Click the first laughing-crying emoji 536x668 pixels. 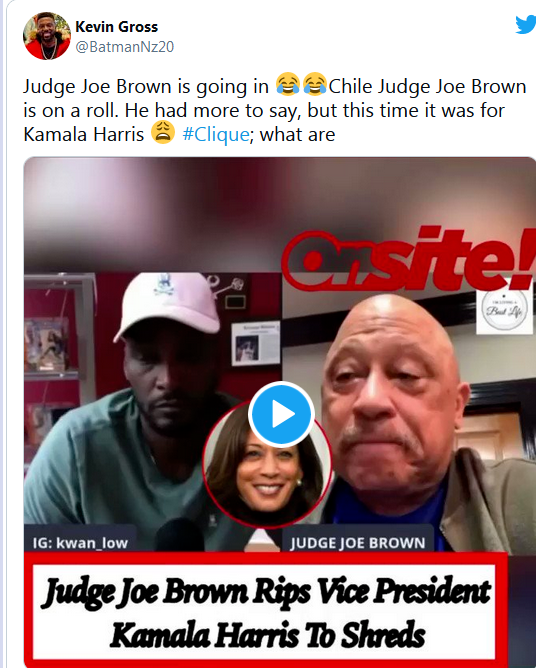(x=288, y=84)
